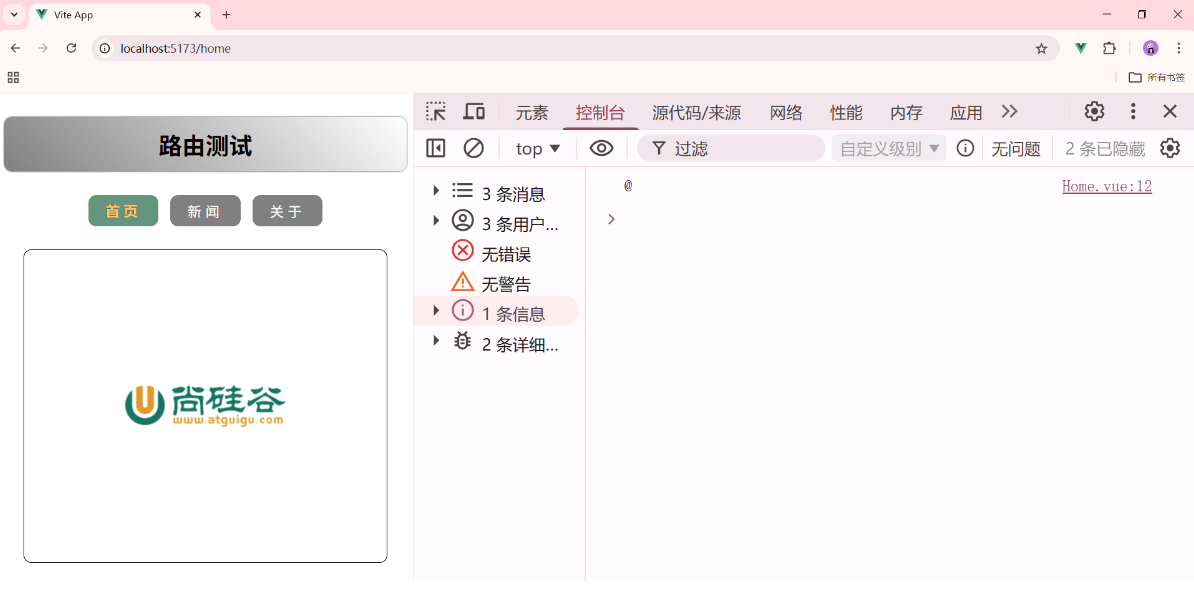Close the Vite App tab
1194x612 pixels.
198,14
